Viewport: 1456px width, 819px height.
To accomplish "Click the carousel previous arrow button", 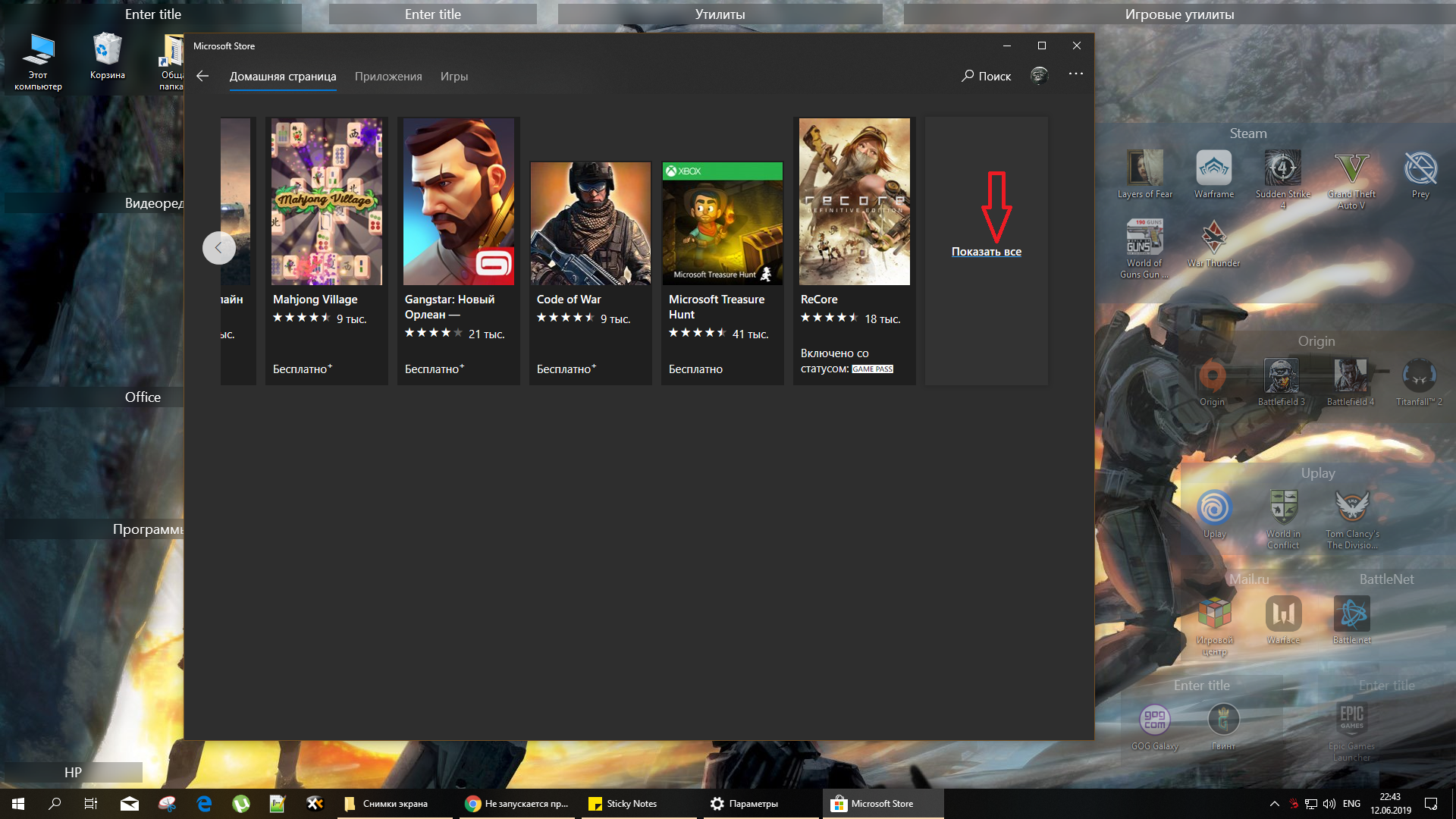I will [x=218, y=248].
